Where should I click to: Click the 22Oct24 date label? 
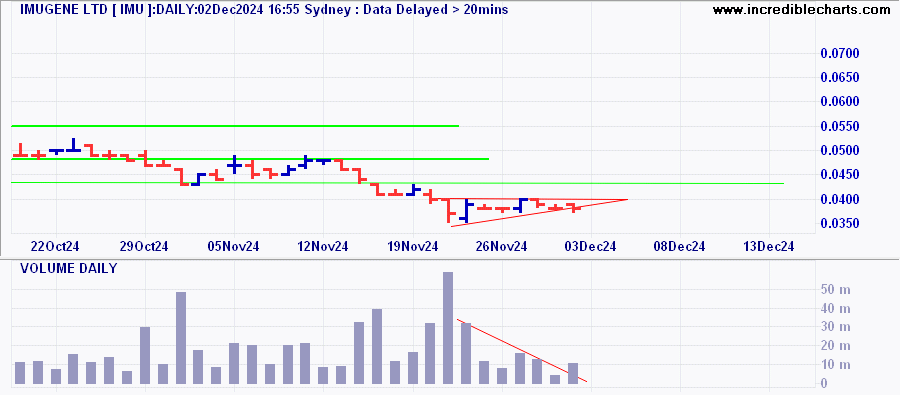tap(56, 246)
